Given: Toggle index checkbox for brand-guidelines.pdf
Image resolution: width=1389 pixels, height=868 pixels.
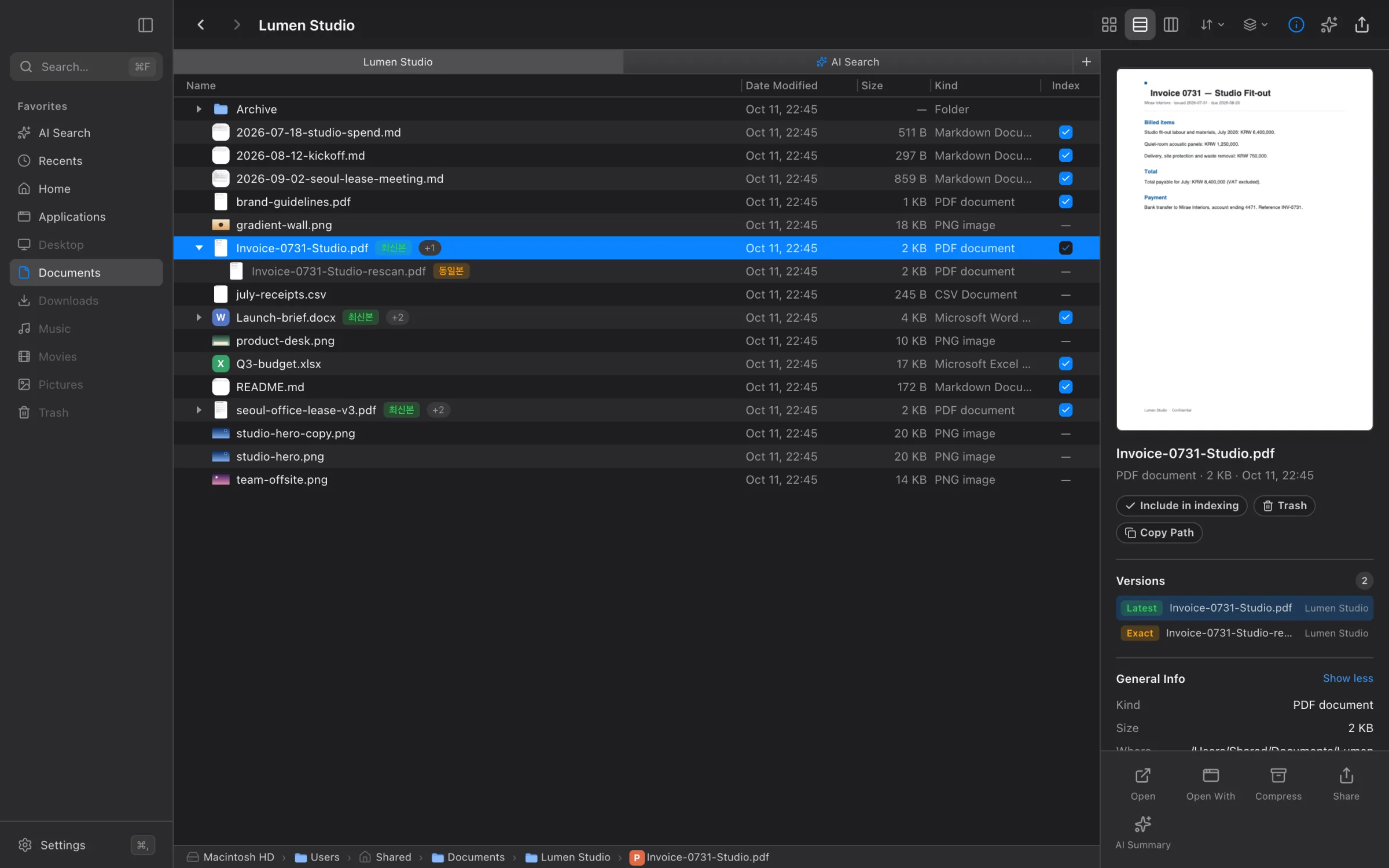Looking at the screenshot, I should 1065,202.
